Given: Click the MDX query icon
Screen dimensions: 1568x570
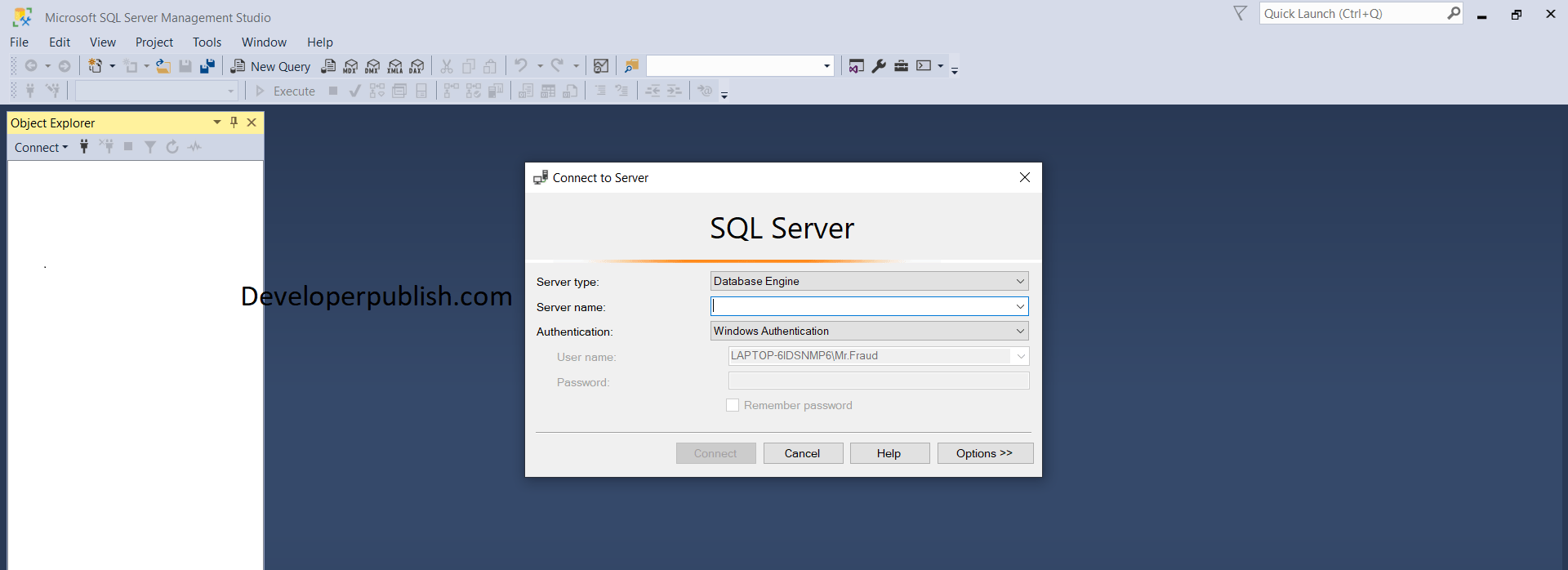Looking at the screenshot, I should click(350, 66).
